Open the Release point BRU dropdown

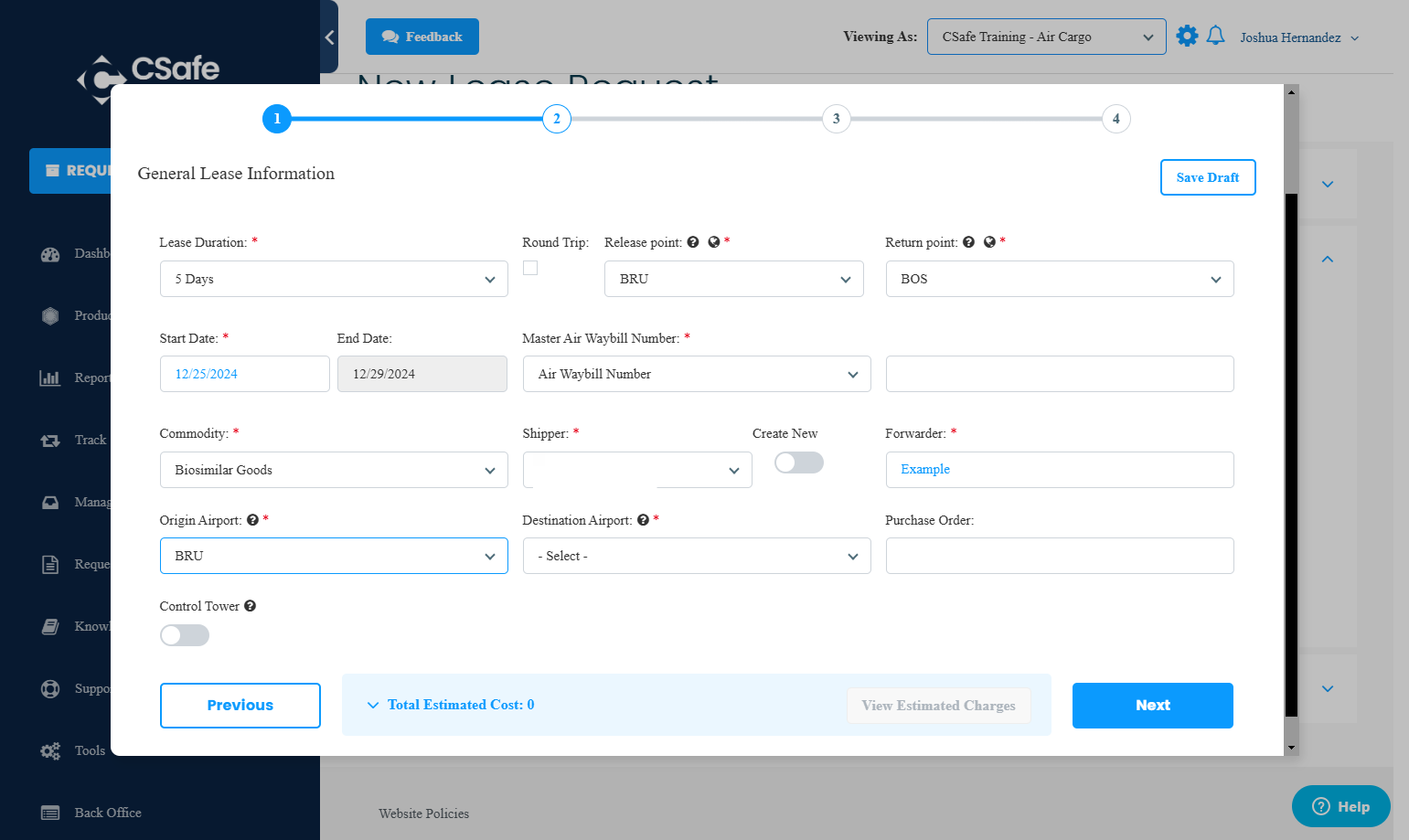734,279
